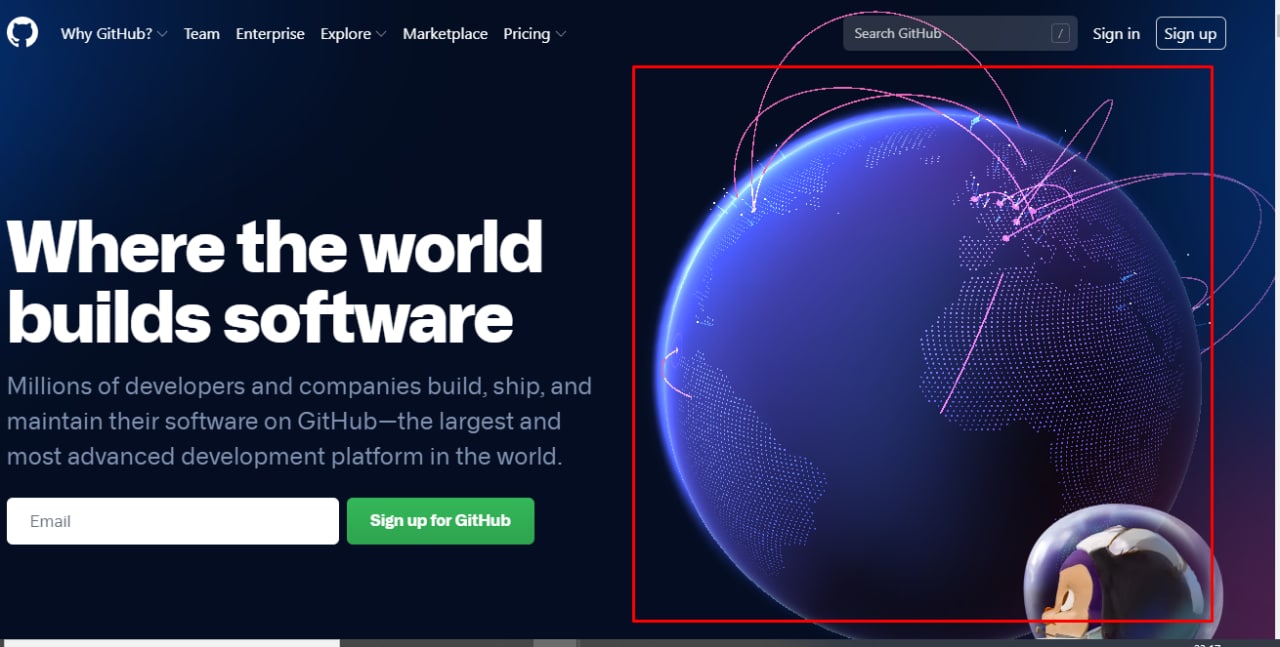Go to Enterprise in navigation
The image size is (1280, 647).
click(x=270, y=34)
